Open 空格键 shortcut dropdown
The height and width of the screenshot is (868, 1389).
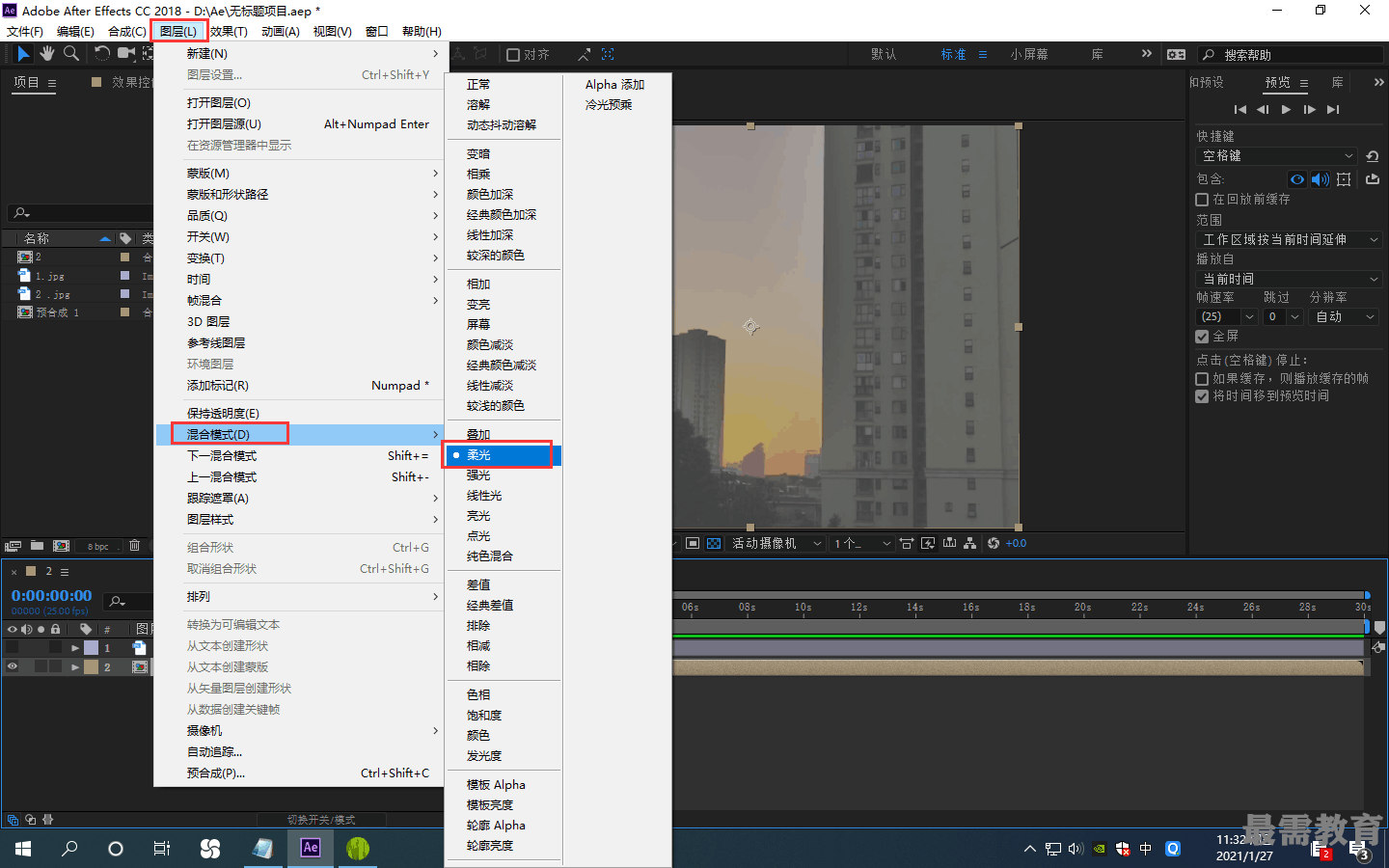[x=1277, y=155]
